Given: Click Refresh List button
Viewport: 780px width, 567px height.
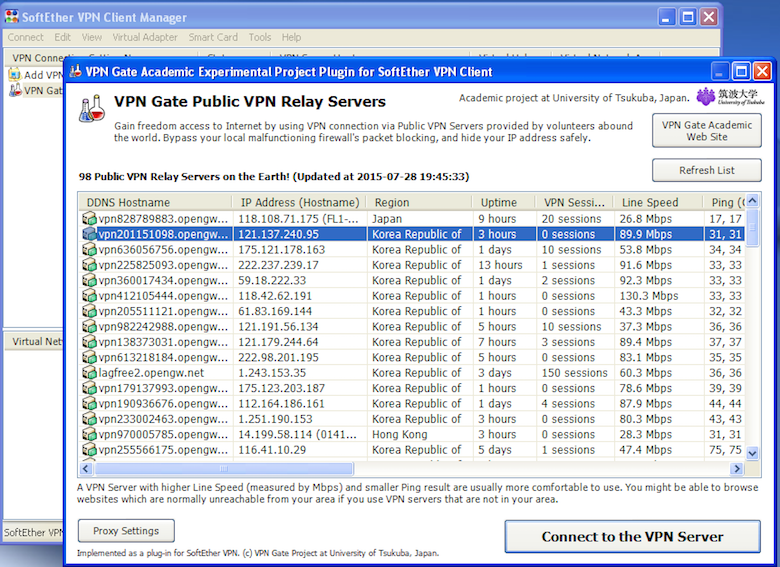Looking at the screenshot, I should (x=706, y=170).
